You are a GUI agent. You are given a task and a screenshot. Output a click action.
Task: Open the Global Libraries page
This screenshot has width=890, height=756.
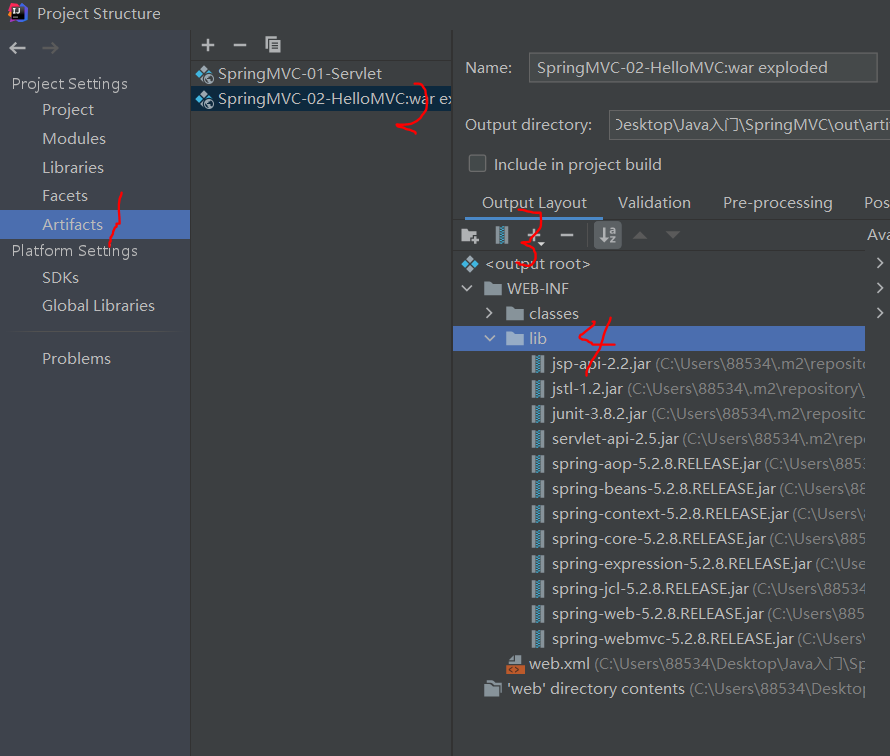98,305
